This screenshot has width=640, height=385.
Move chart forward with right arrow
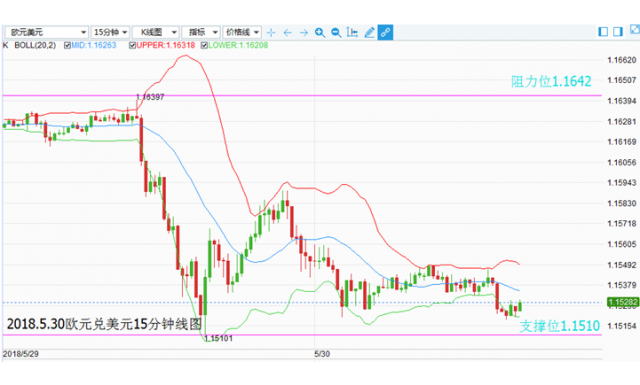304,33
